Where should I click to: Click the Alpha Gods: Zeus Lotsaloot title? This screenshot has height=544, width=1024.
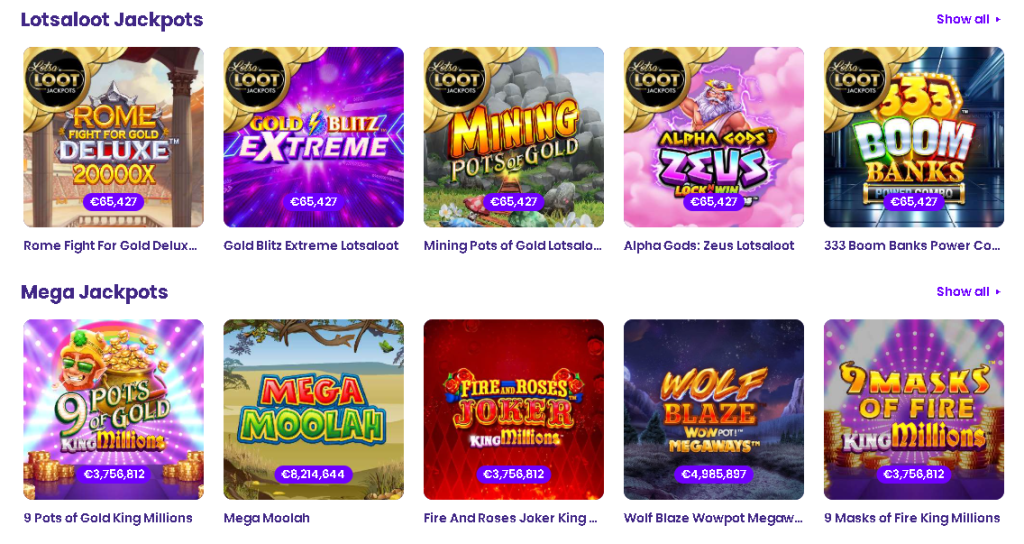tap(709, 246)
